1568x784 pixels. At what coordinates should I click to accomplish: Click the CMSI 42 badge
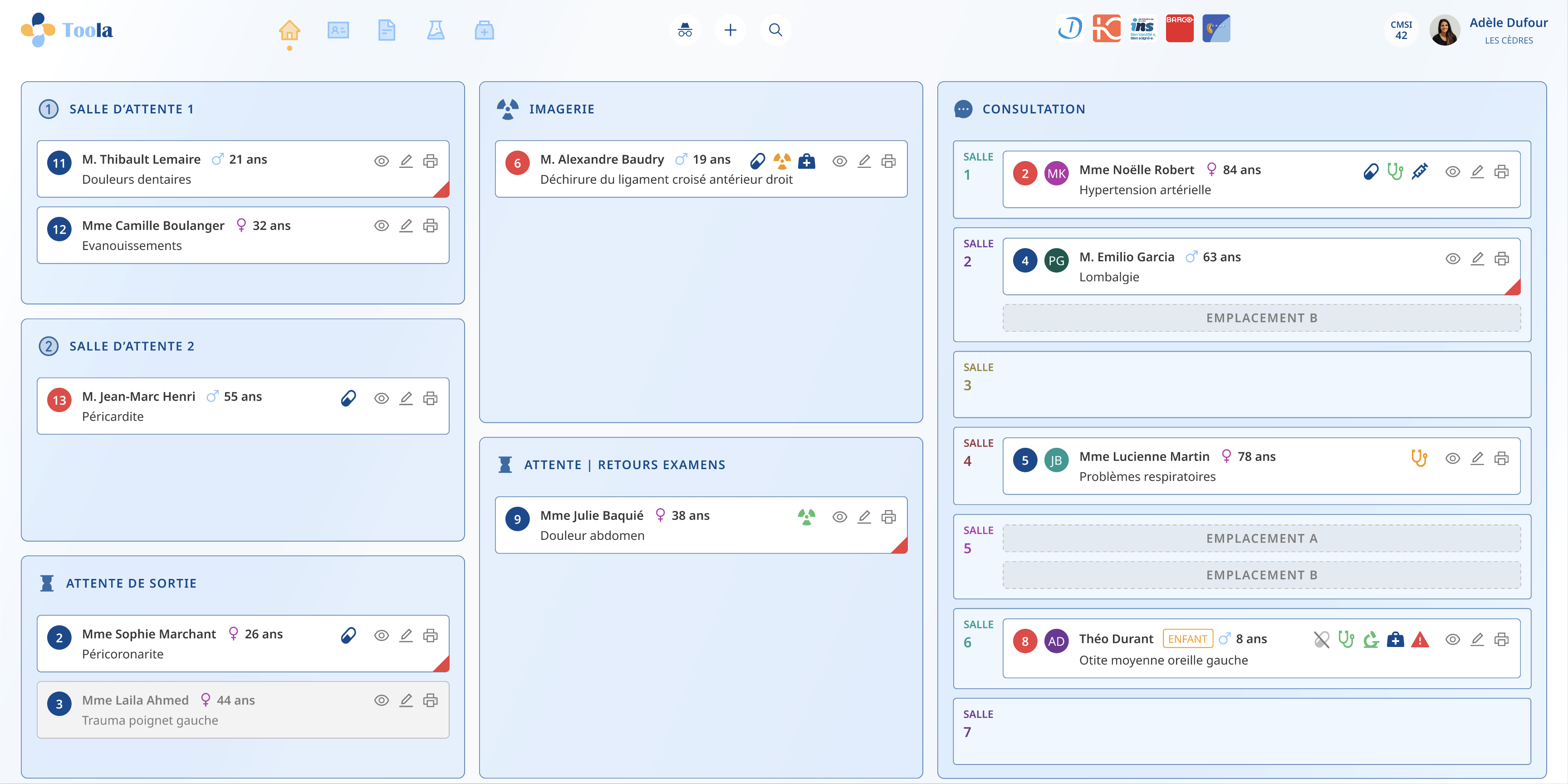[1401, 30]
